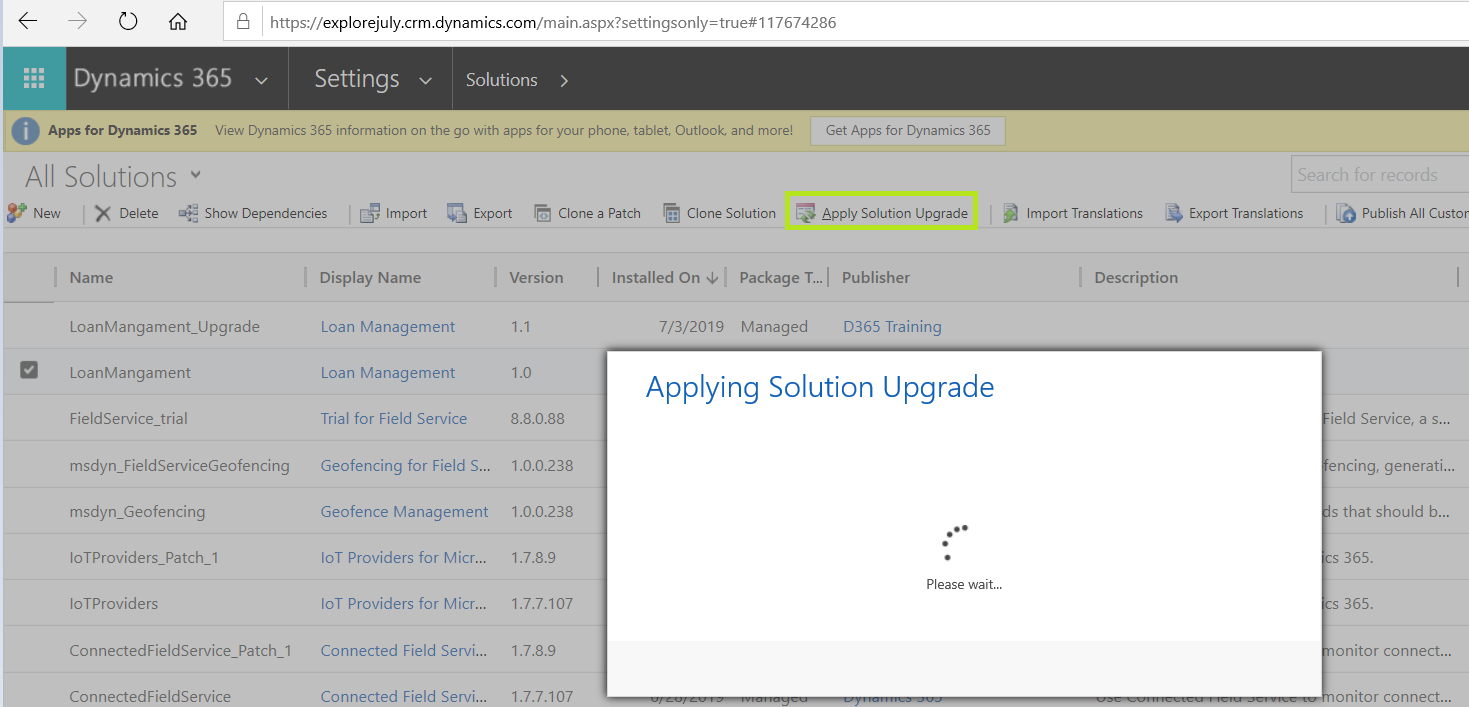
Task: Open the D365 Training publisher link
Action: [892, 326]
